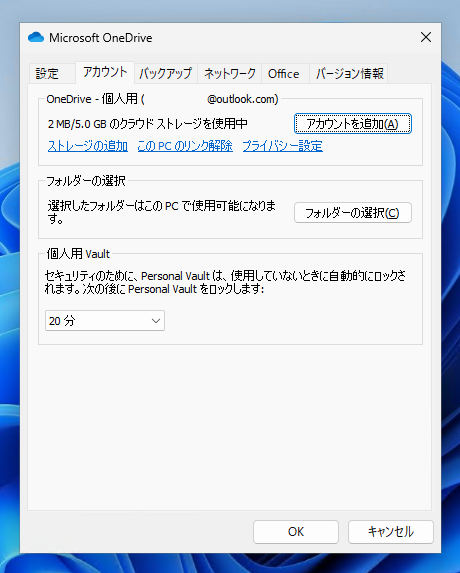Click the アカウントを追加(A) button
The width and height of the screenshot is (460, 573).
(353, 124)
